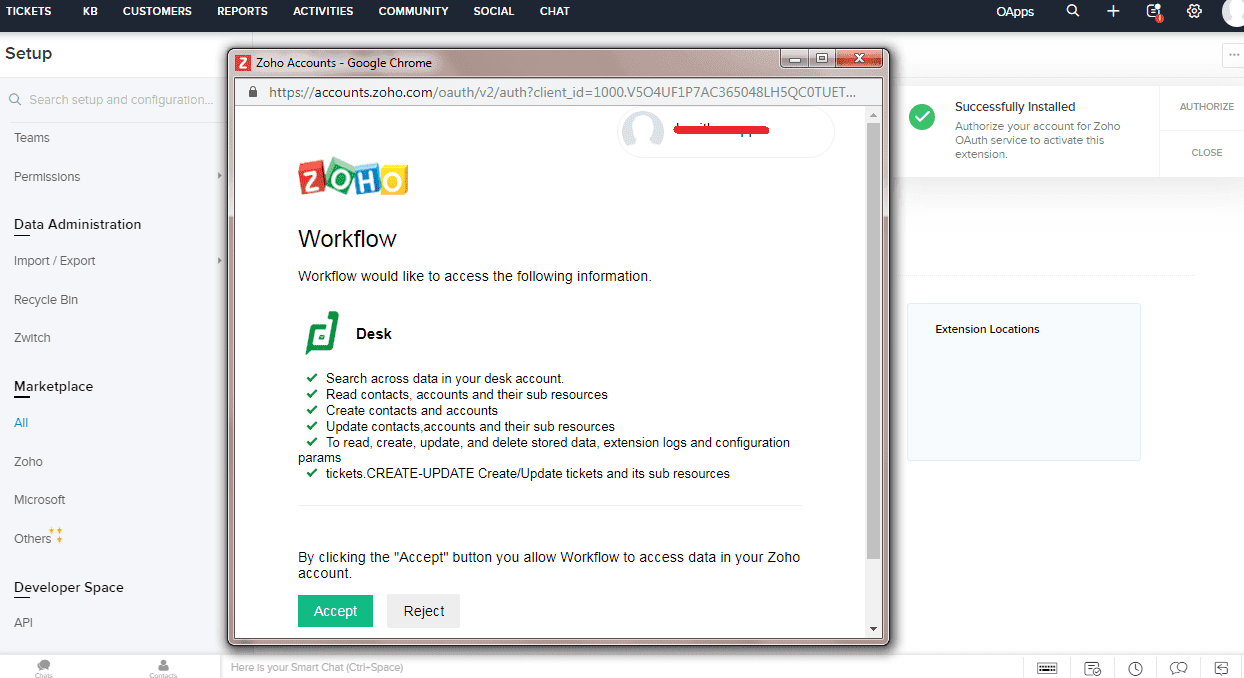1244x678 pixels.
Task: Click the popup scrollbar down arrow
Action: (x=873, y=629)
